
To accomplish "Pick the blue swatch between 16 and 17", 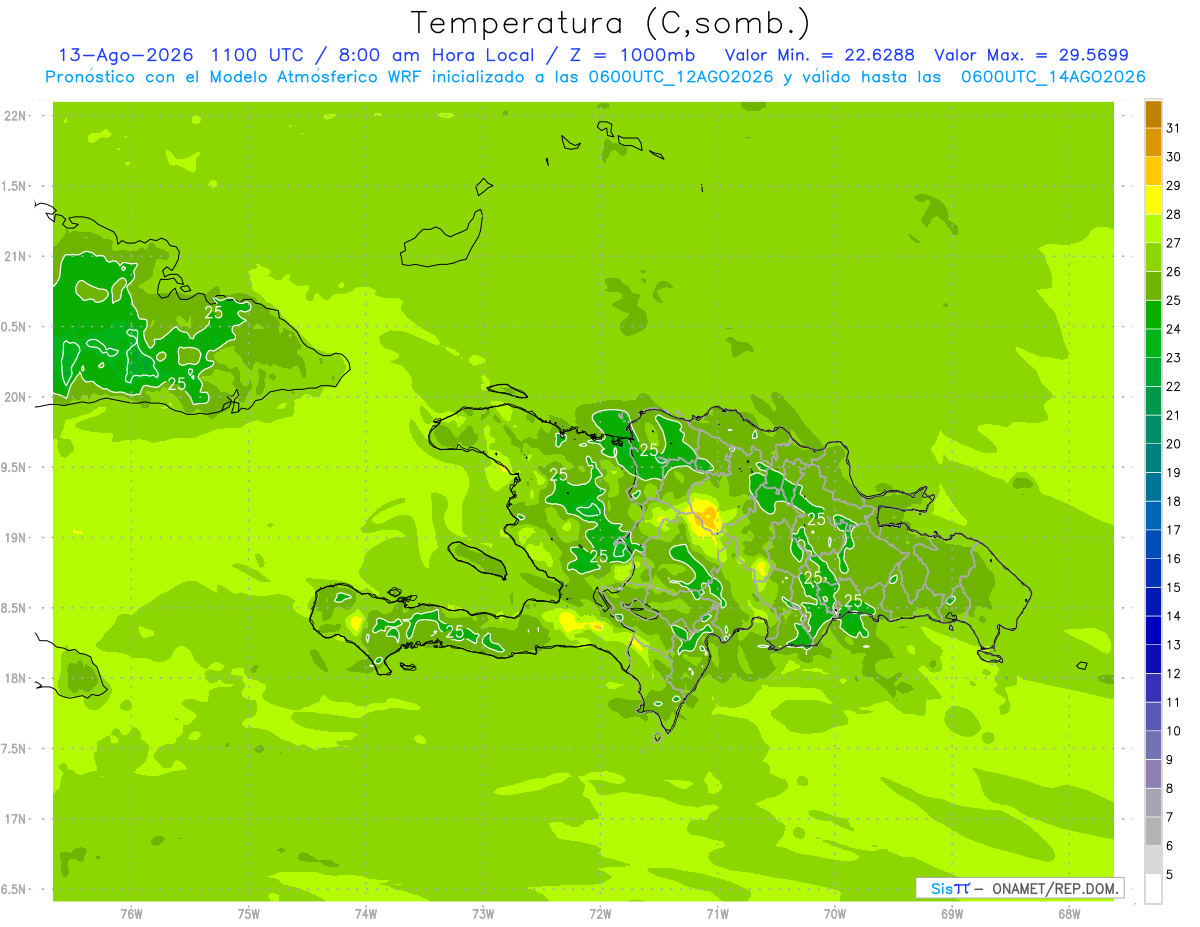I will [1153, 545].
